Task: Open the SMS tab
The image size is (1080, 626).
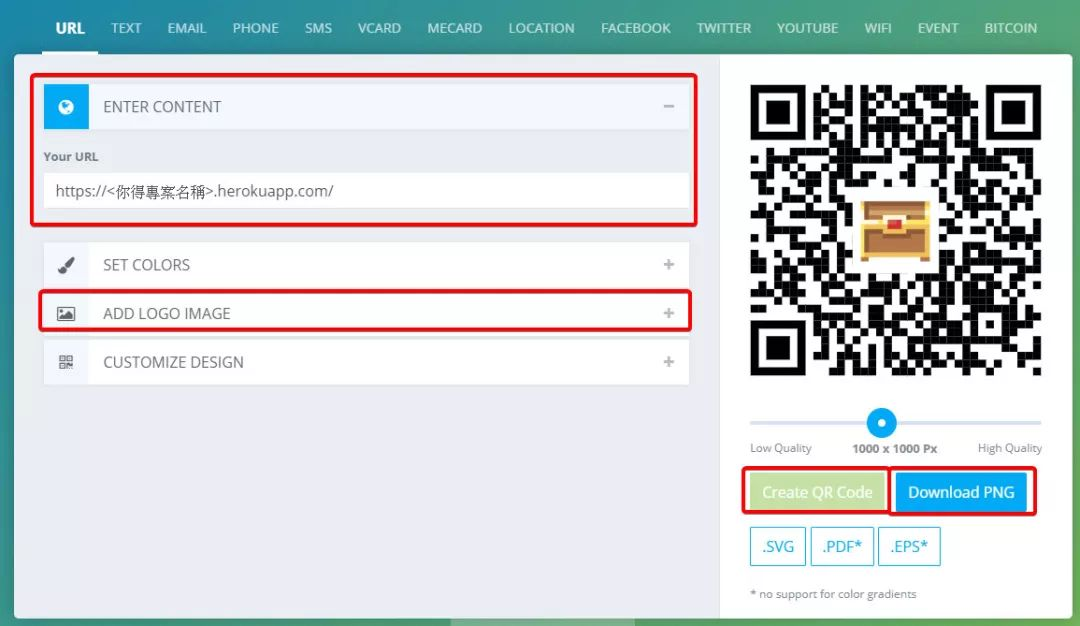Action: [x=318, y=28]
